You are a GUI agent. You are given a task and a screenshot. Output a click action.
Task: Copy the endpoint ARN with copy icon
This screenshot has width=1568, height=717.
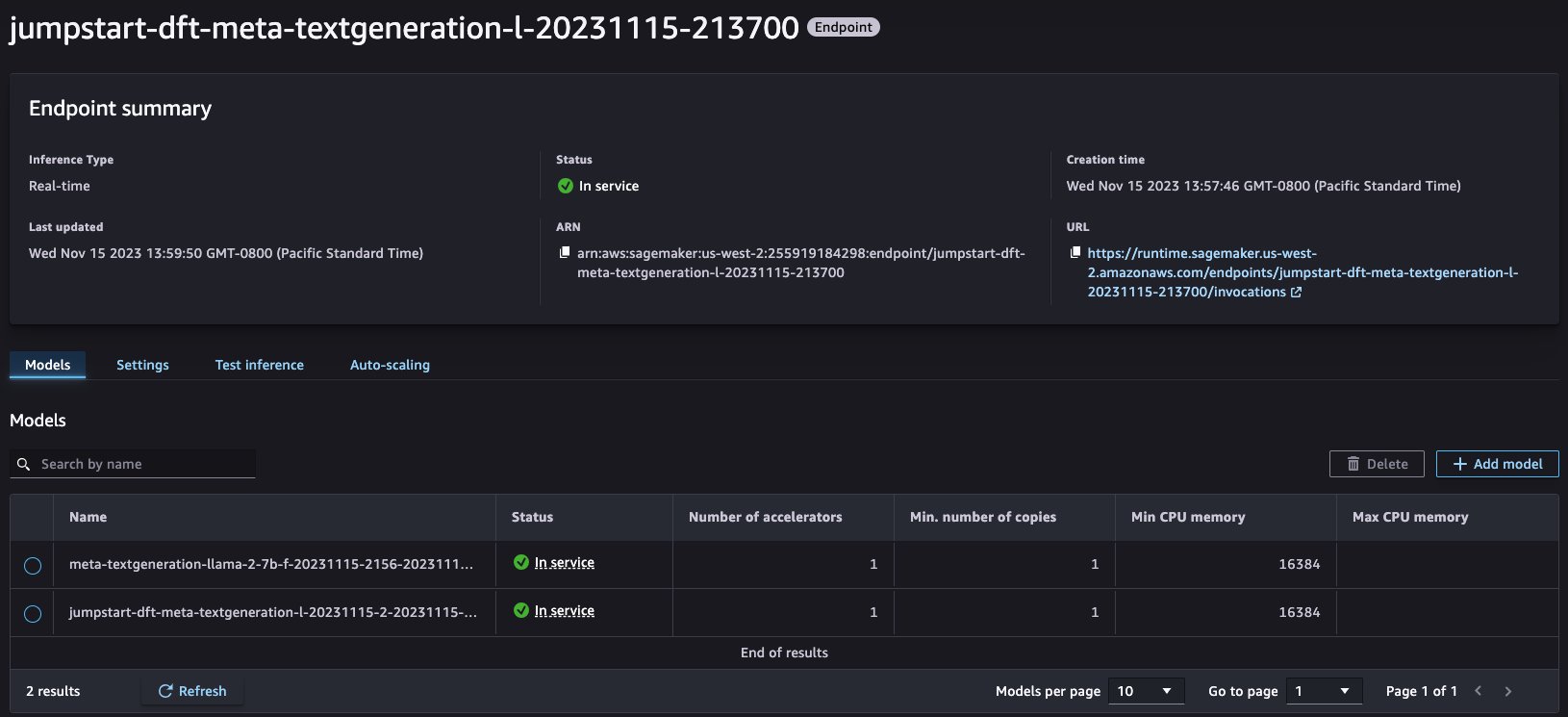point(565,252)
